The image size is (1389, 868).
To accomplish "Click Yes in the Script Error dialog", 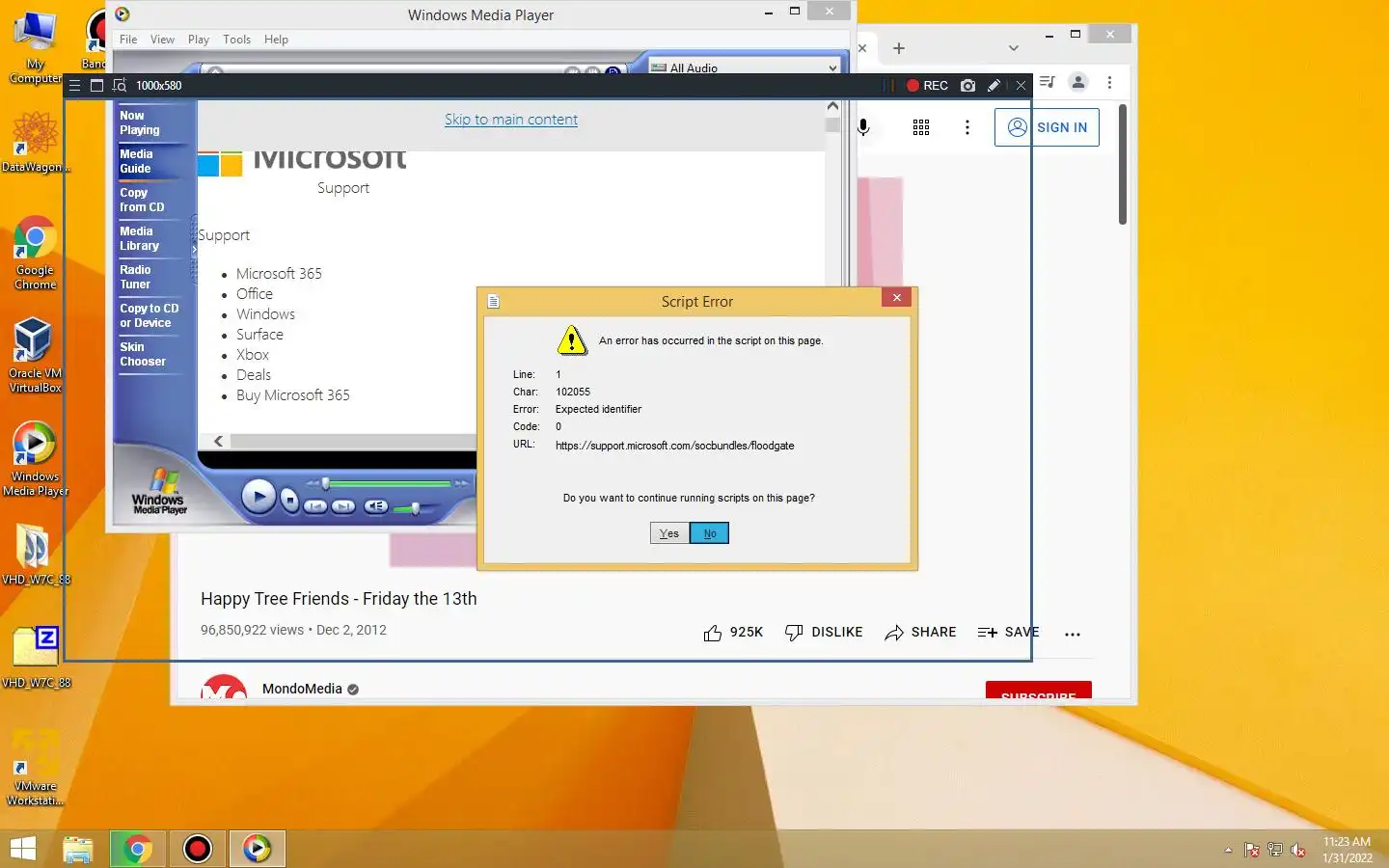I will (x=669, y=533).
